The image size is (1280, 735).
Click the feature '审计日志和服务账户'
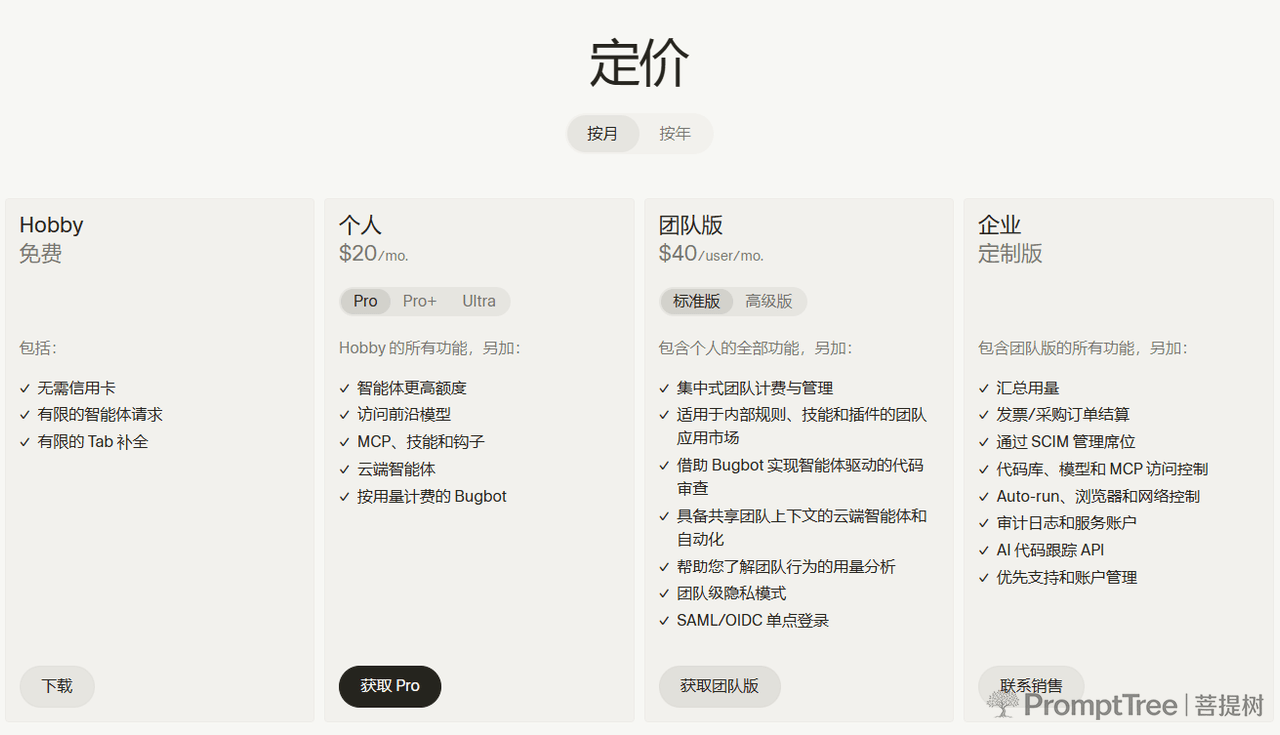pyautogui.click(x=1066, y=522)
